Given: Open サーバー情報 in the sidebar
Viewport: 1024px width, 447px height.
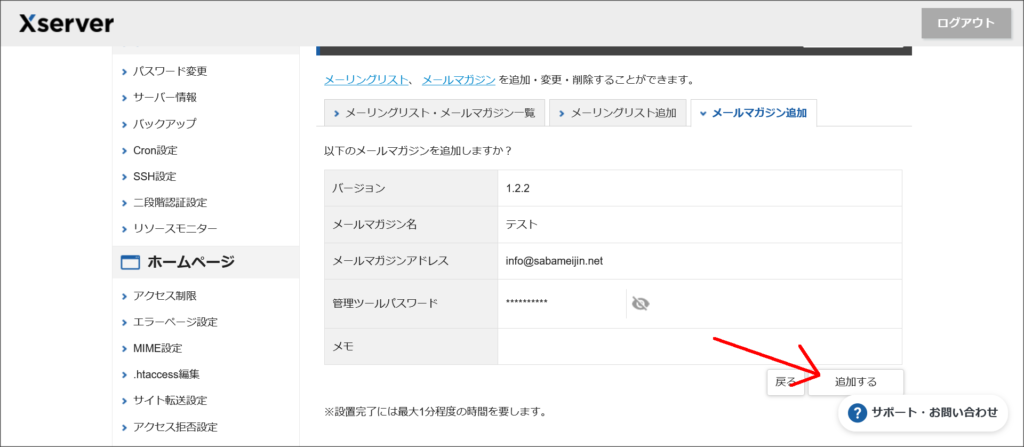Looking at the screenshot, I should coord(165,97).
